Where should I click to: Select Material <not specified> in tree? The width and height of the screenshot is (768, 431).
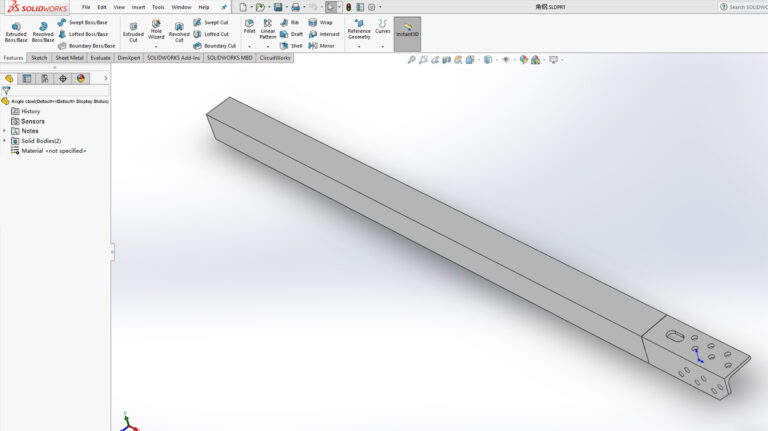coord(52,151)
